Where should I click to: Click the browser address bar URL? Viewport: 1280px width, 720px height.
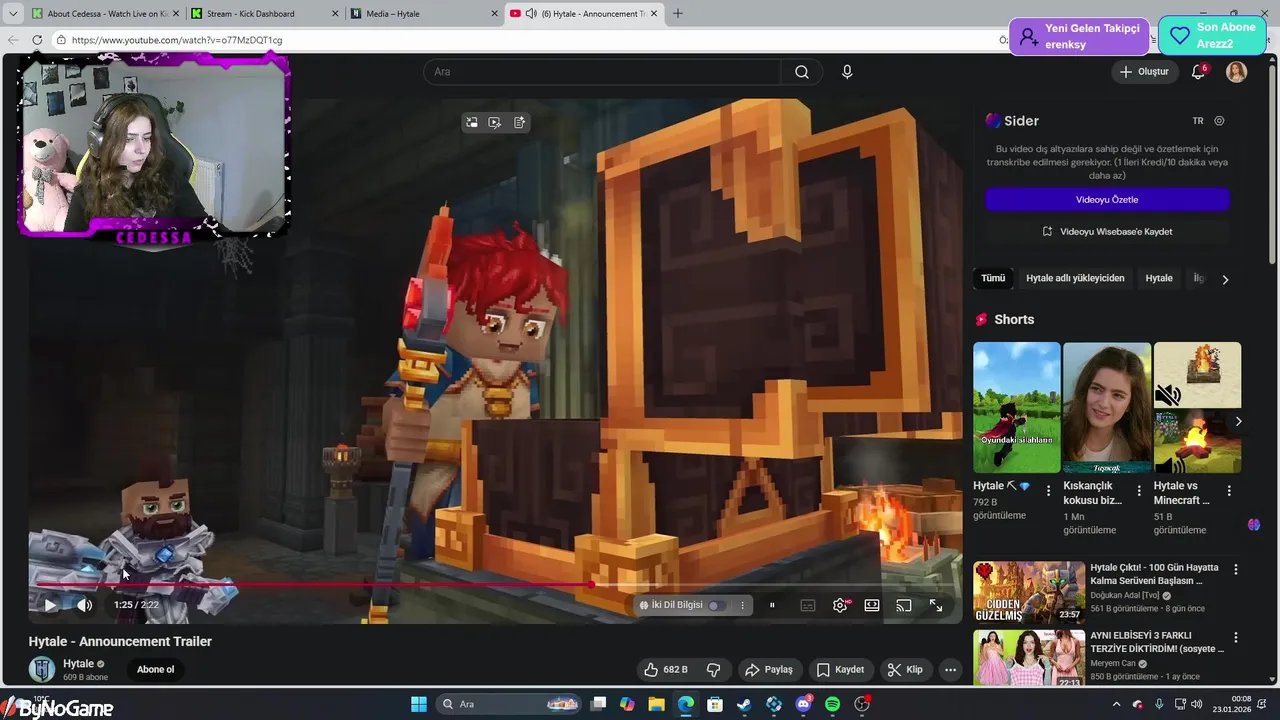coord(177,40)
